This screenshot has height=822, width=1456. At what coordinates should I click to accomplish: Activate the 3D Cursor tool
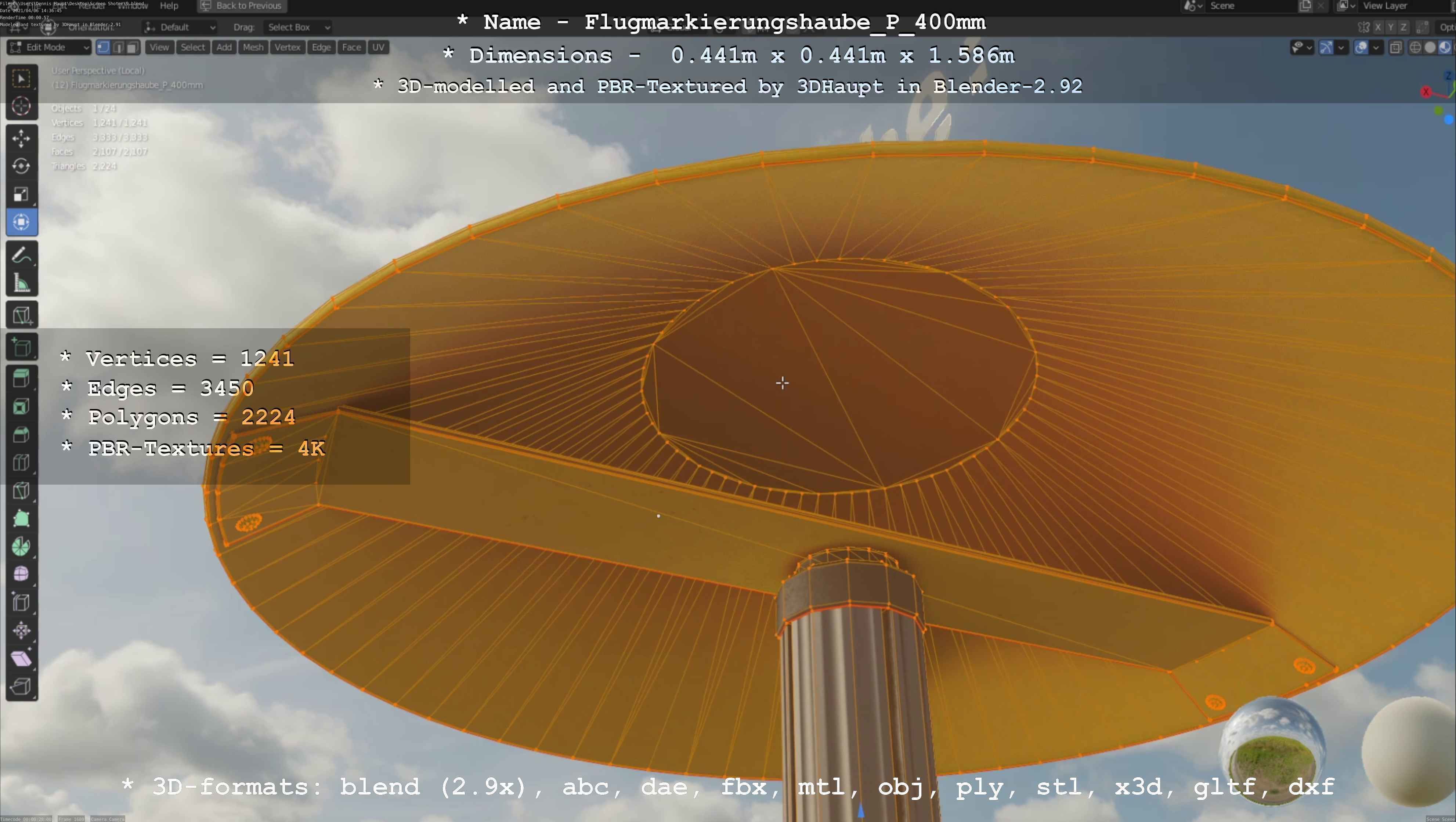(21, 106)
